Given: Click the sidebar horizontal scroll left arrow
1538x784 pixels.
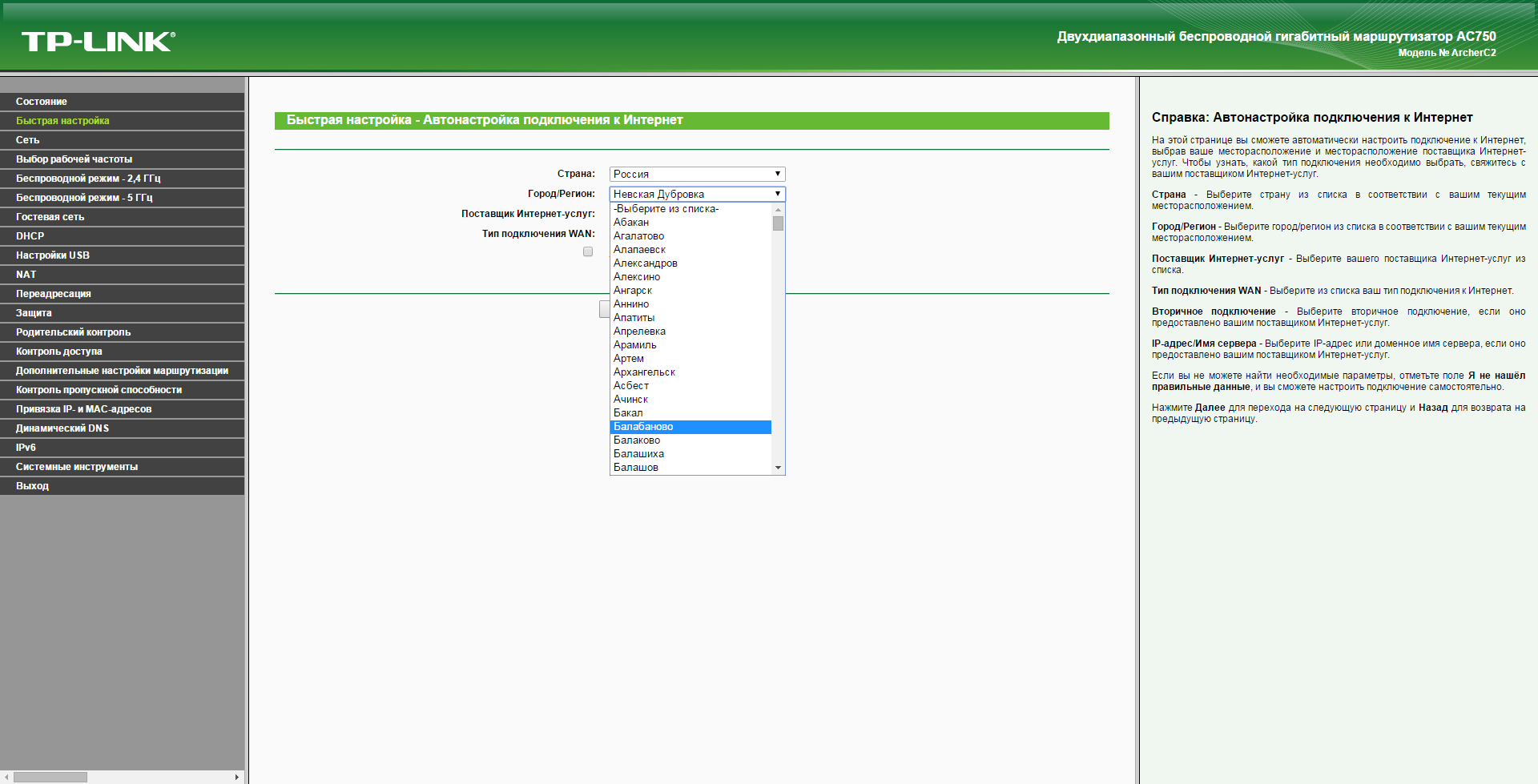Looking at the screenshot, I should 7,777.
